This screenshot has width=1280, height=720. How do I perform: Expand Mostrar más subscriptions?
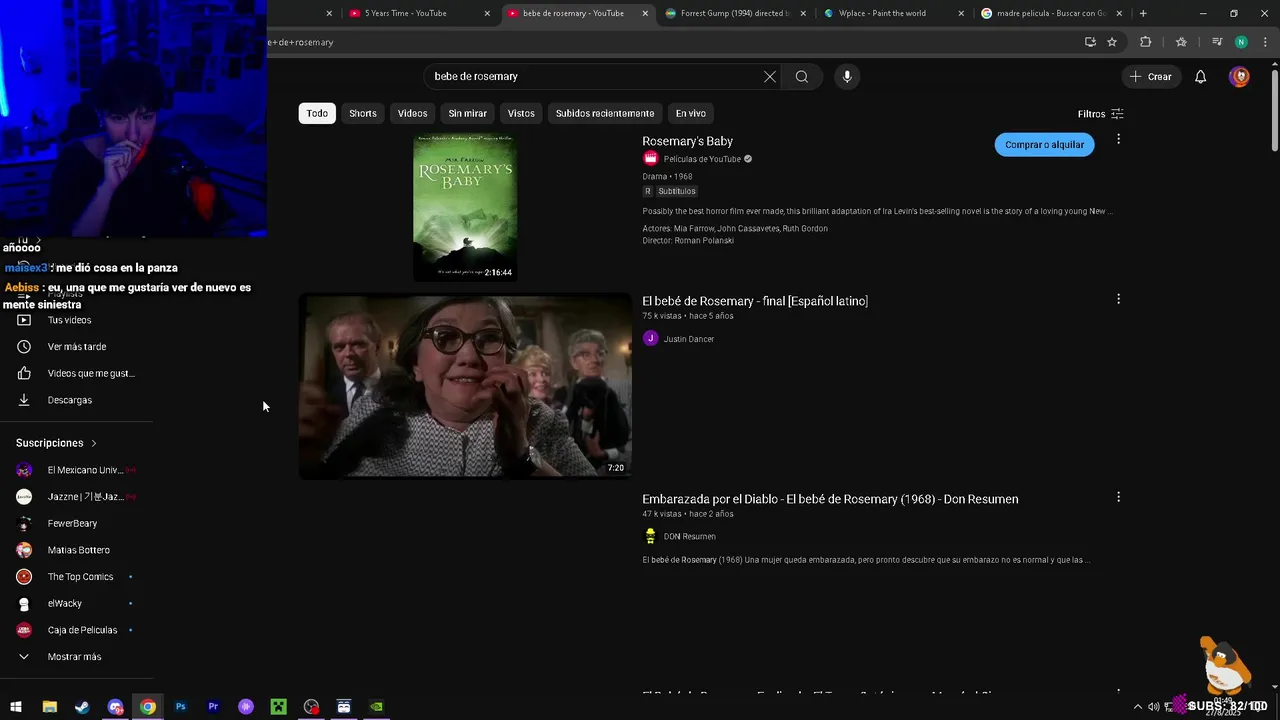coord(76,657)
